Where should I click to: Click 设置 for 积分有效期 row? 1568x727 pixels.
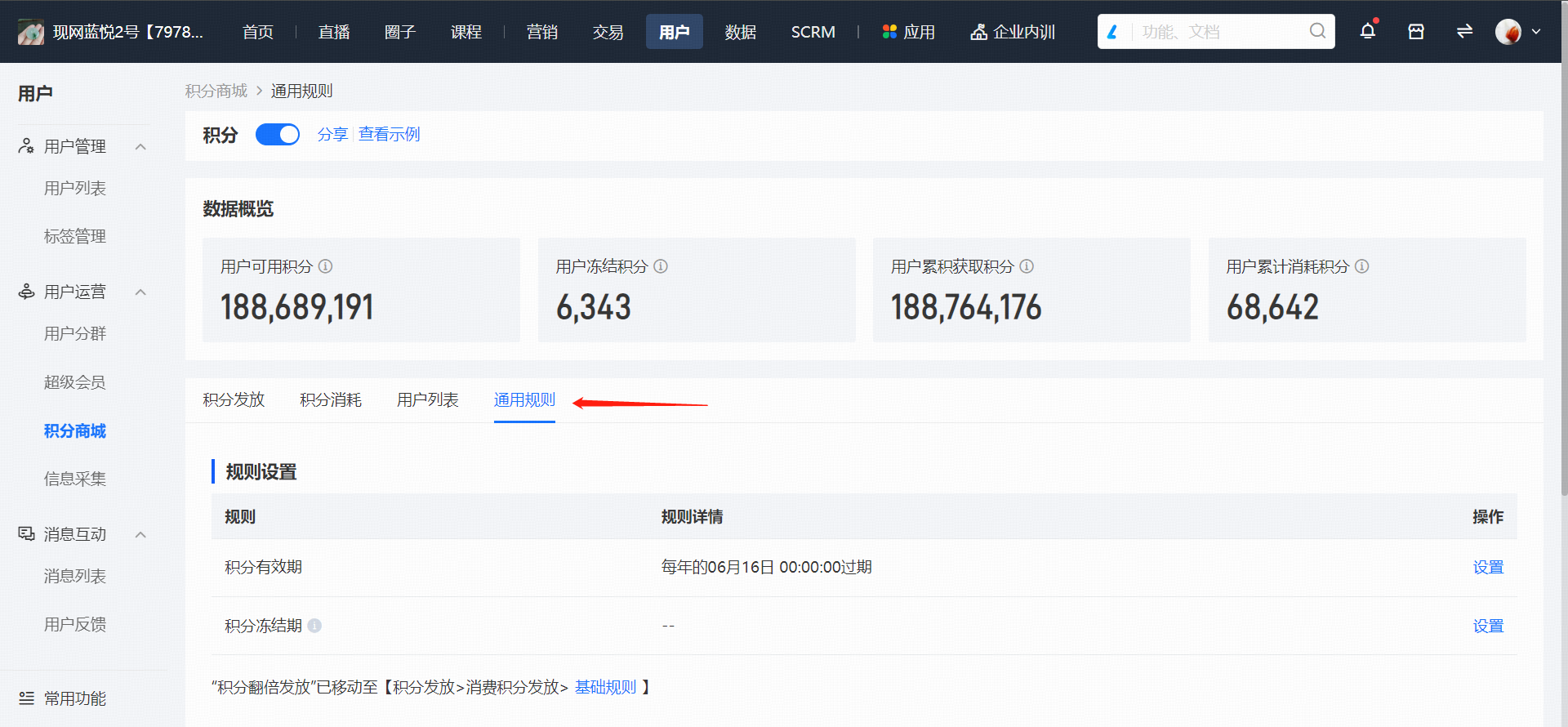pos(1488,567)
